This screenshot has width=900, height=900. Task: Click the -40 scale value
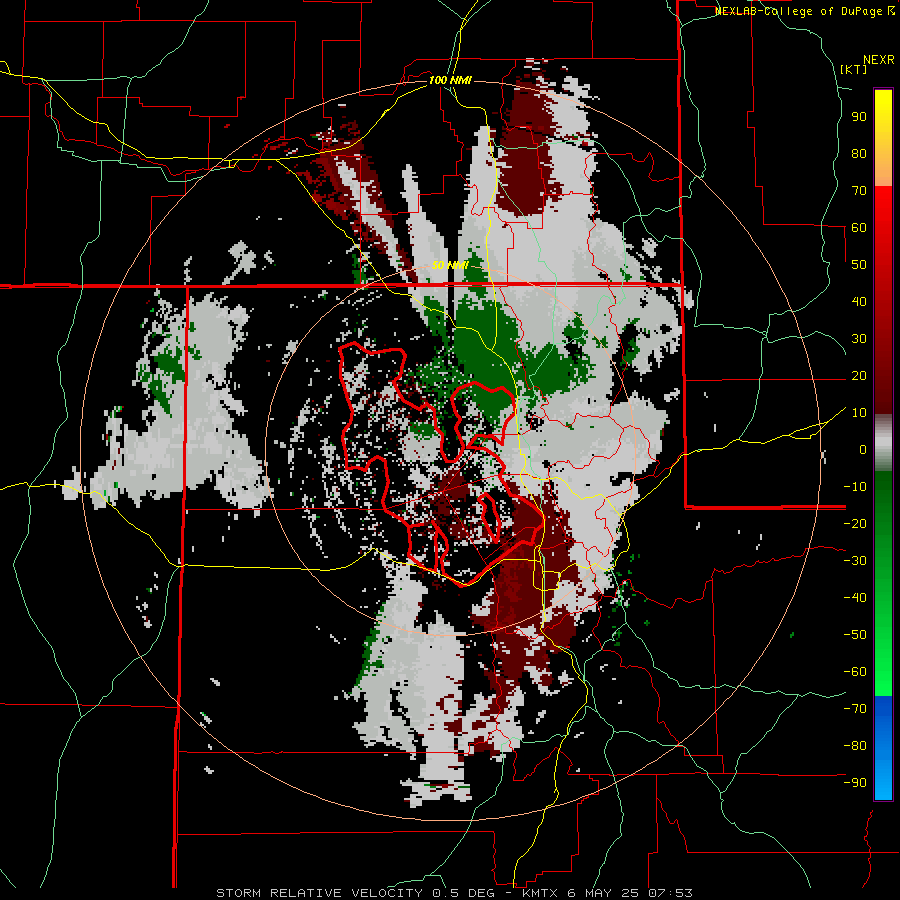click(855, 598)
